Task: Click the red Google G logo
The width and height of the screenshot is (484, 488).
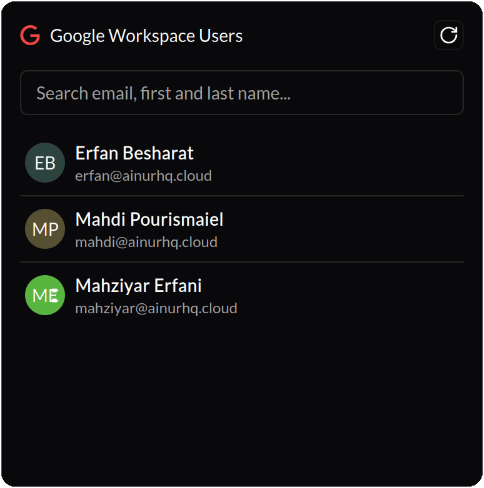Action: [30, 35]
